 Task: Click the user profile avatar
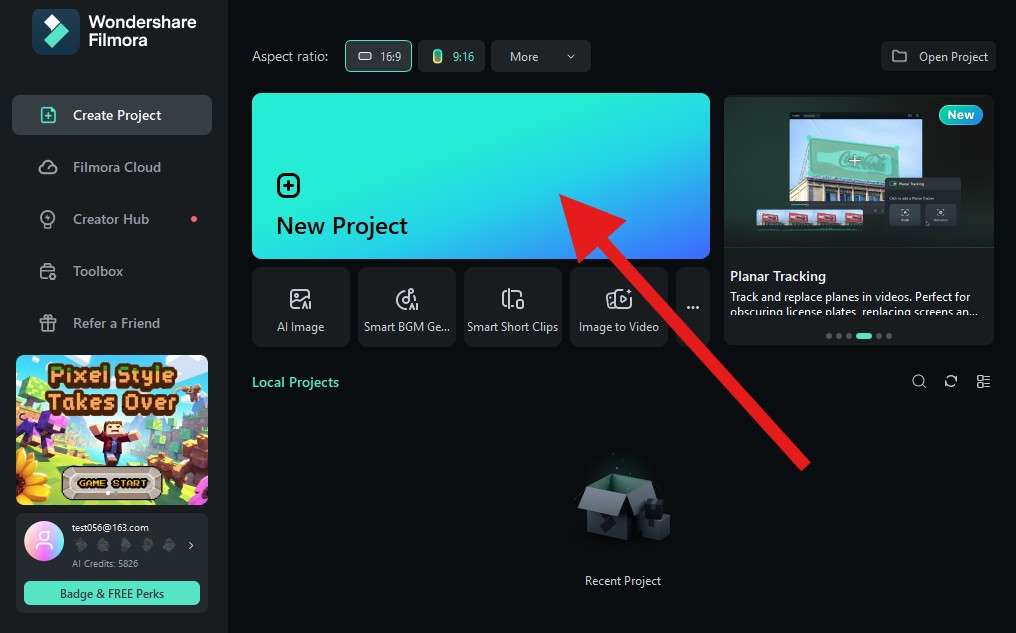coord(44,541)
